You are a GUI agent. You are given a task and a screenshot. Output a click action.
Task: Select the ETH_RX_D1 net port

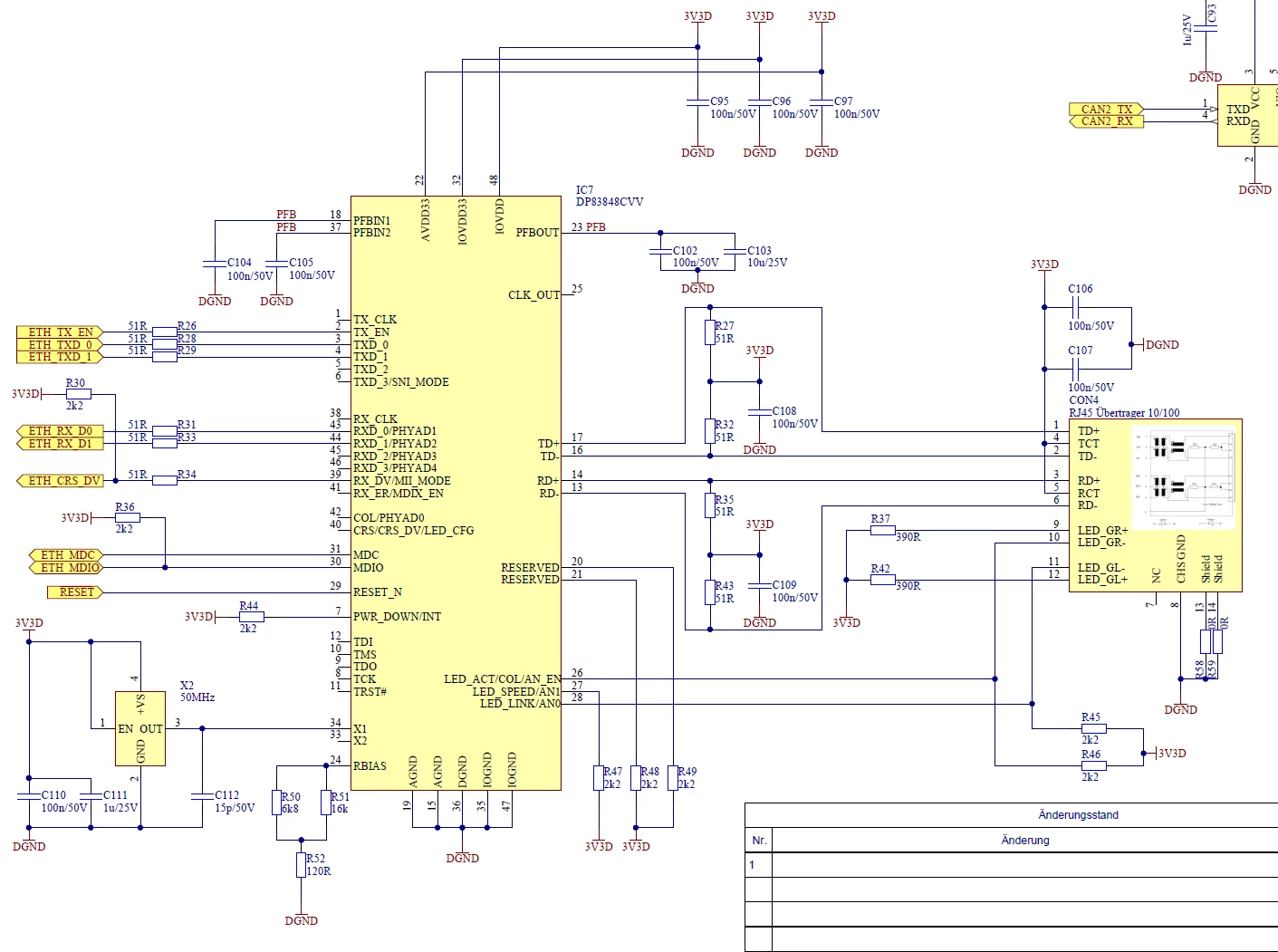coord(61,444)
